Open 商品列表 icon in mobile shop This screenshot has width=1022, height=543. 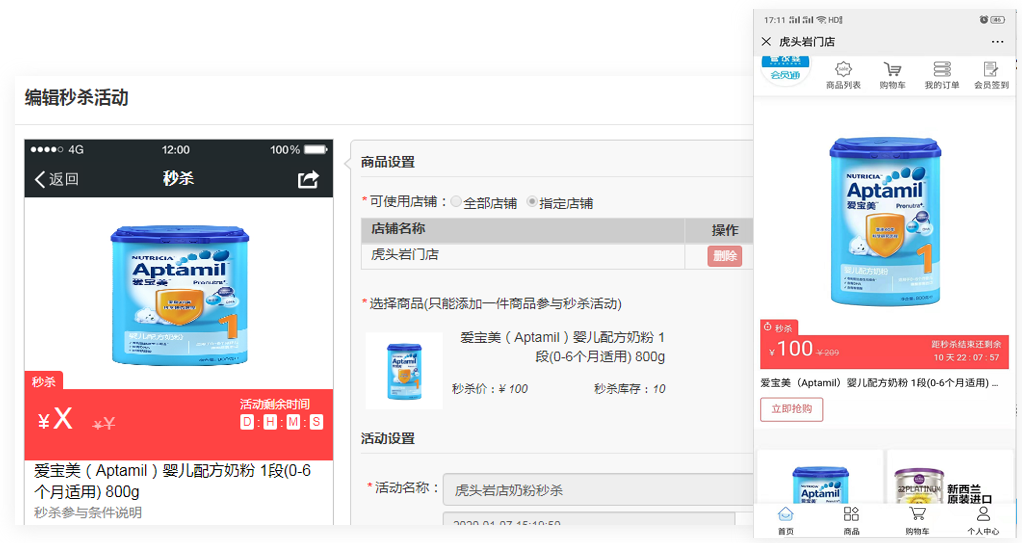tap(843, 76)
